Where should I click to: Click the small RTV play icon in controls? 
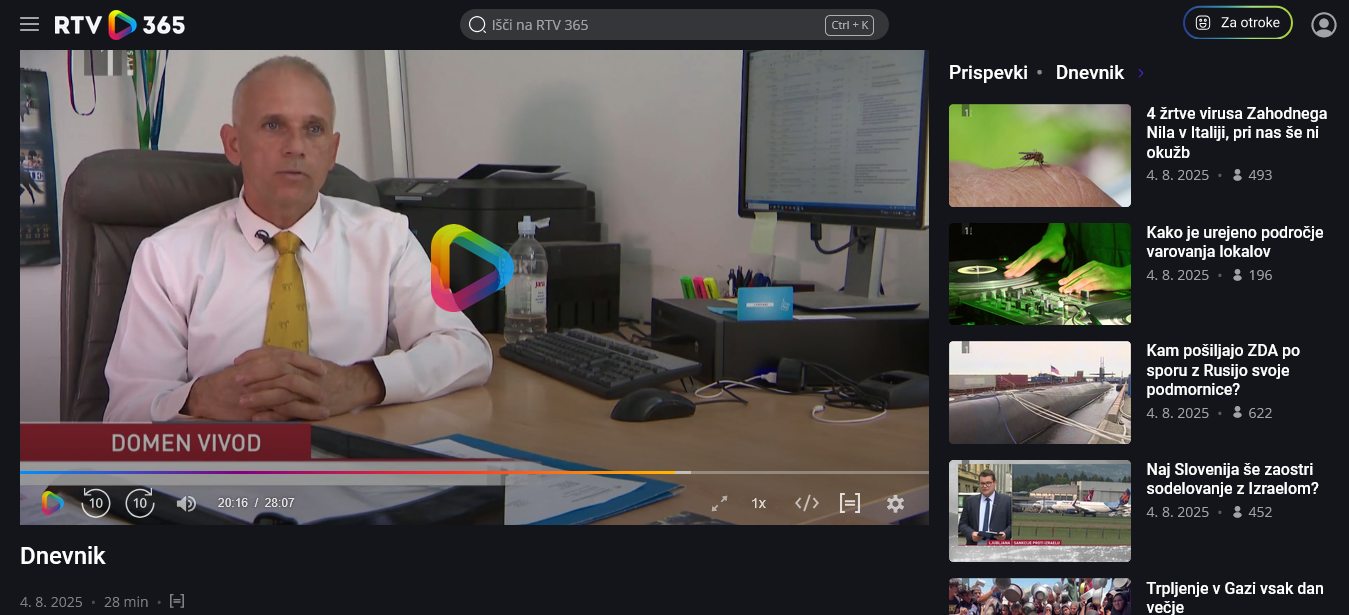click(52, 503)
